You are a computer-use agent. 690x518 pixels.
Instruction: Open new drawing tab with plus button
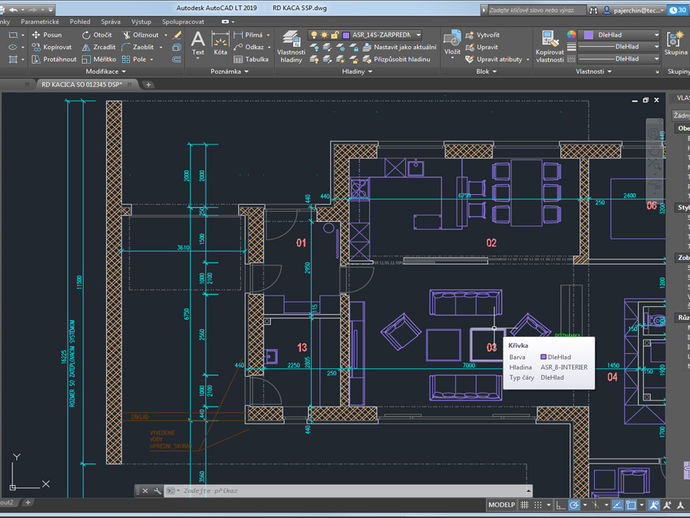point(148,84)
